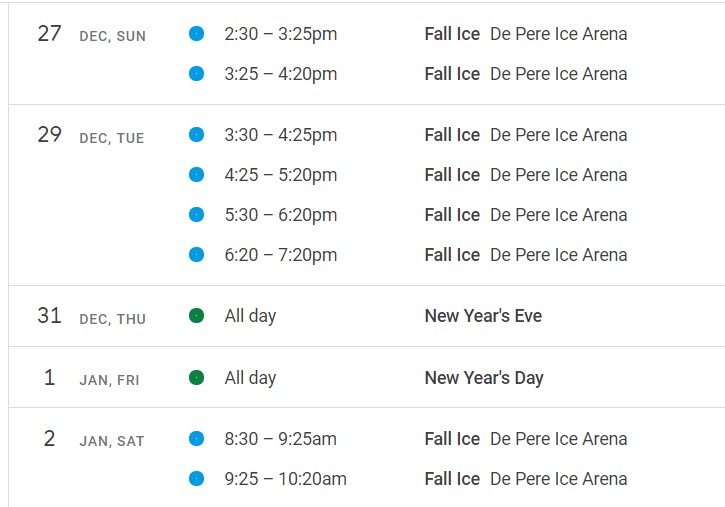Screen dimensions: 725x507
Task: Open Fall Ice event at 4:25 – 5:20pm
Action: [x=526, y=175]
